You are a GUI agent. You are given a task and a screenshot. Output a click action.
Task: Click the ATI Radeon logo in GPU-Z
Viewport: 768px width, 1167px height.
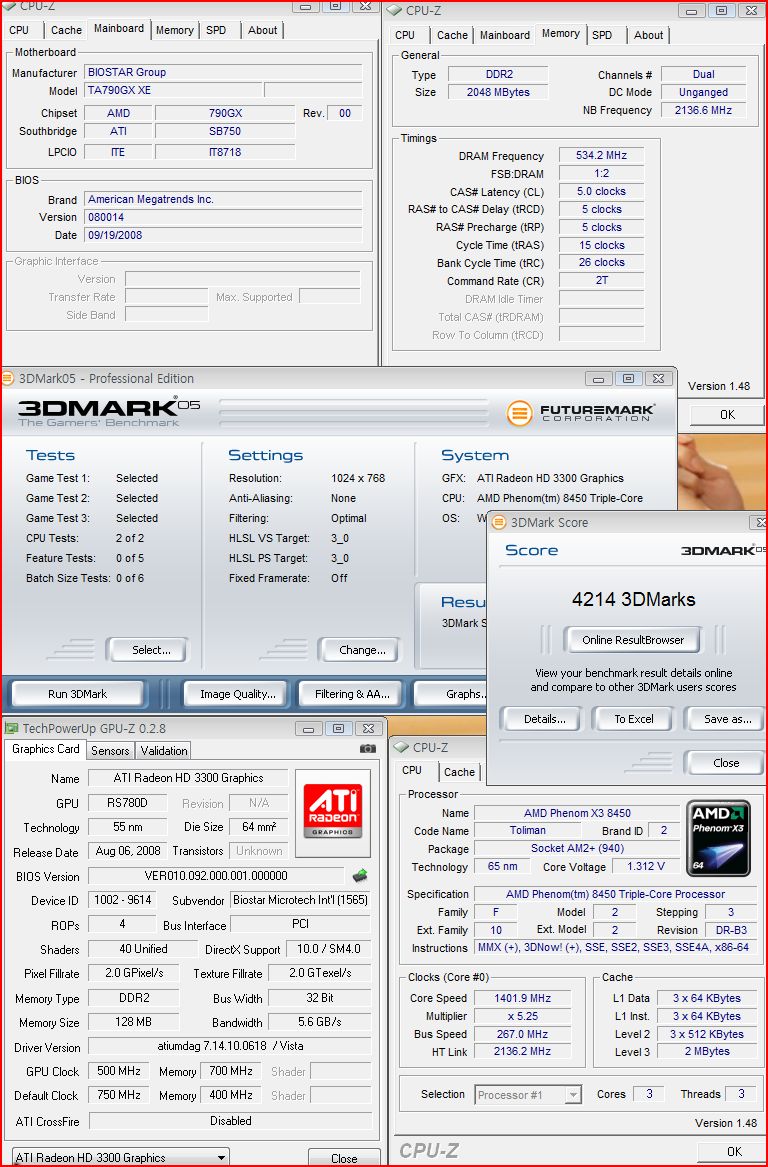[333, 813]
